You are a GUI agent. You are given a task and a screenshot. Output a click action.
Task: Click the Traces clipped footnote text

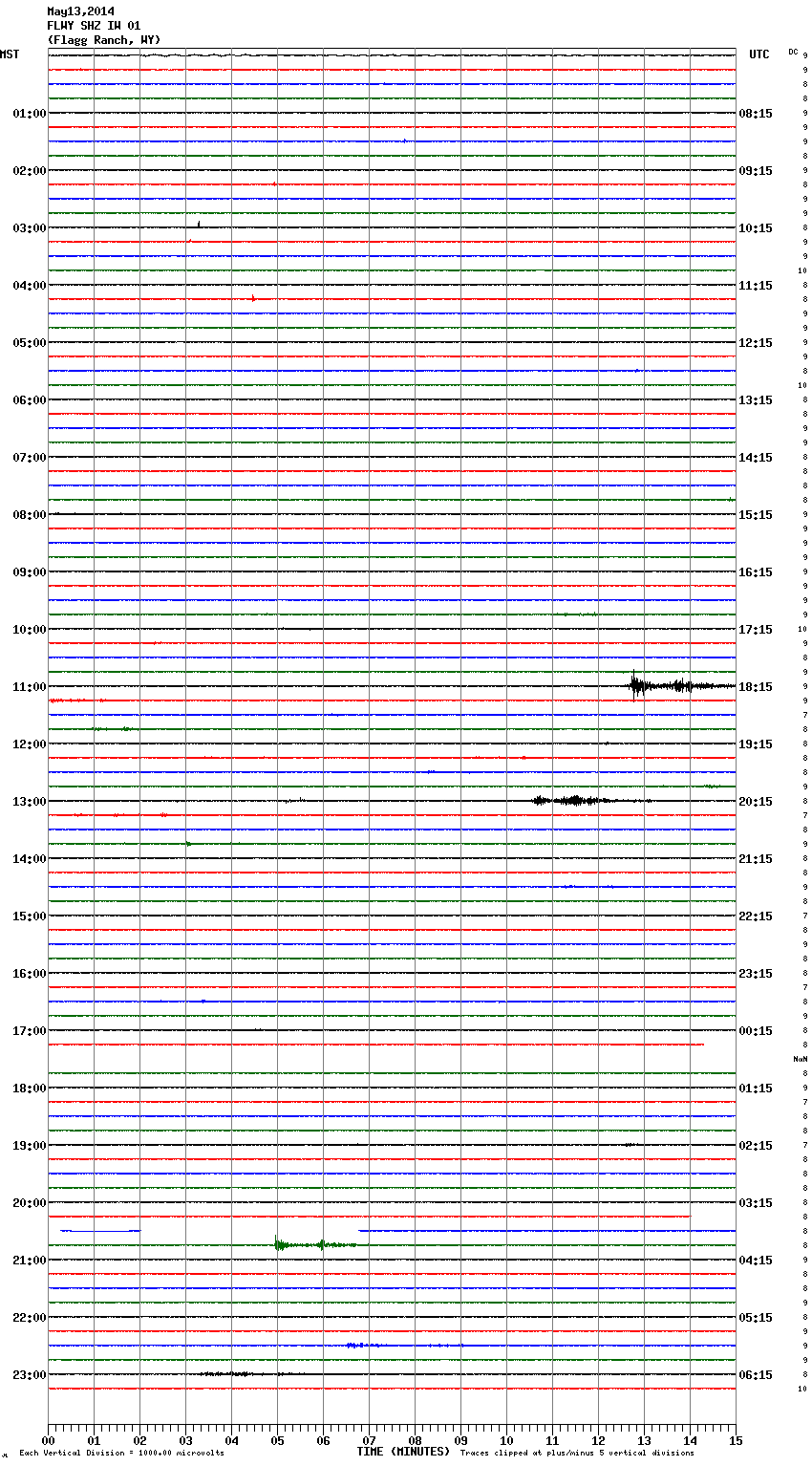[577, 1454]
